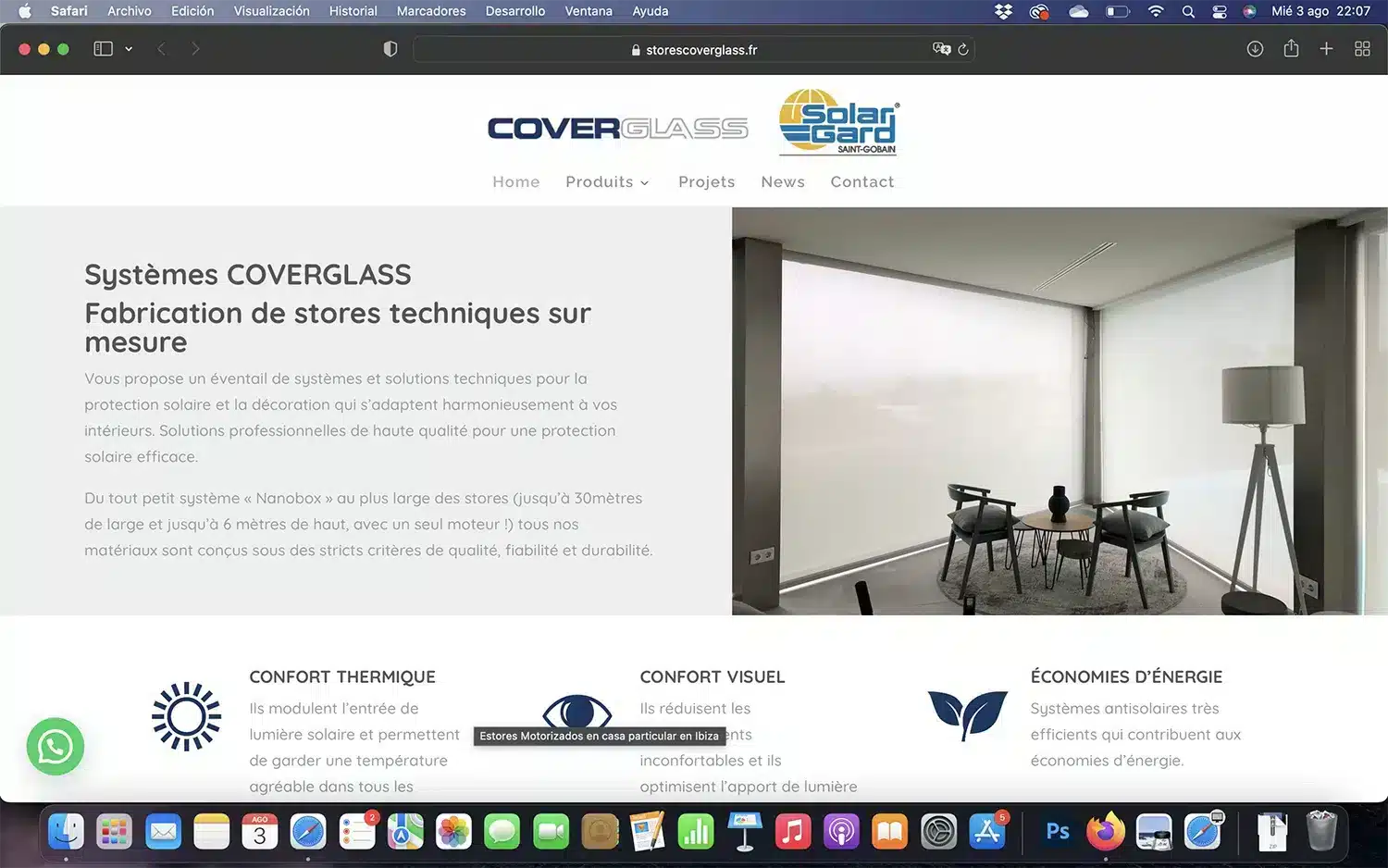Open the Historial menu
The image size is (1388, 868).
click(x=353, y=11)
